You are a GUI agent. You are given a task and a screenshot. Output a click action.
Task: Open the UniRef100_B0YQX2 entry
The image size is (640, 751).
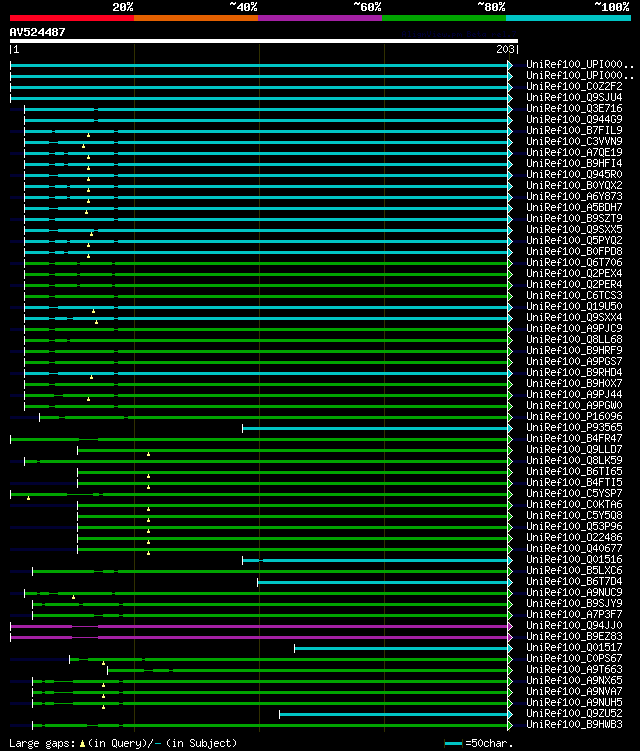click(x=574, y=185)
